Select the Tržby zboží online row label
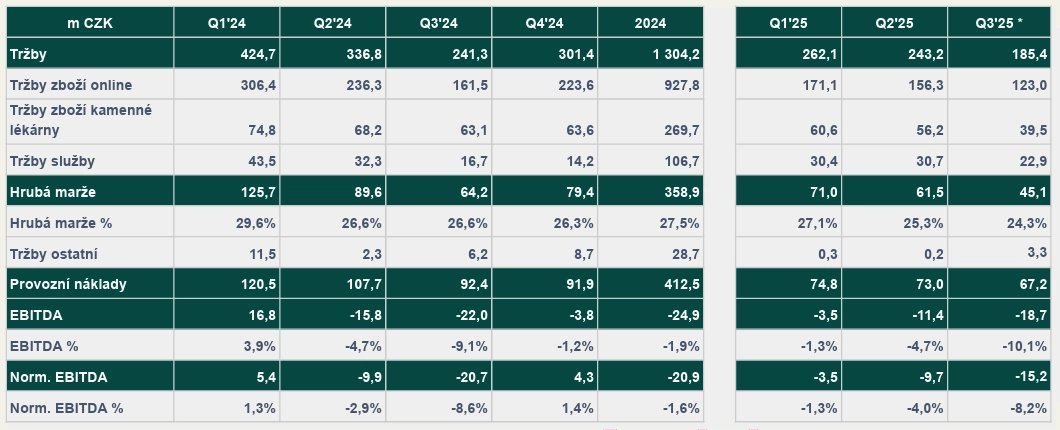Viewport: 1060px width, 430px height. [70, 85]
